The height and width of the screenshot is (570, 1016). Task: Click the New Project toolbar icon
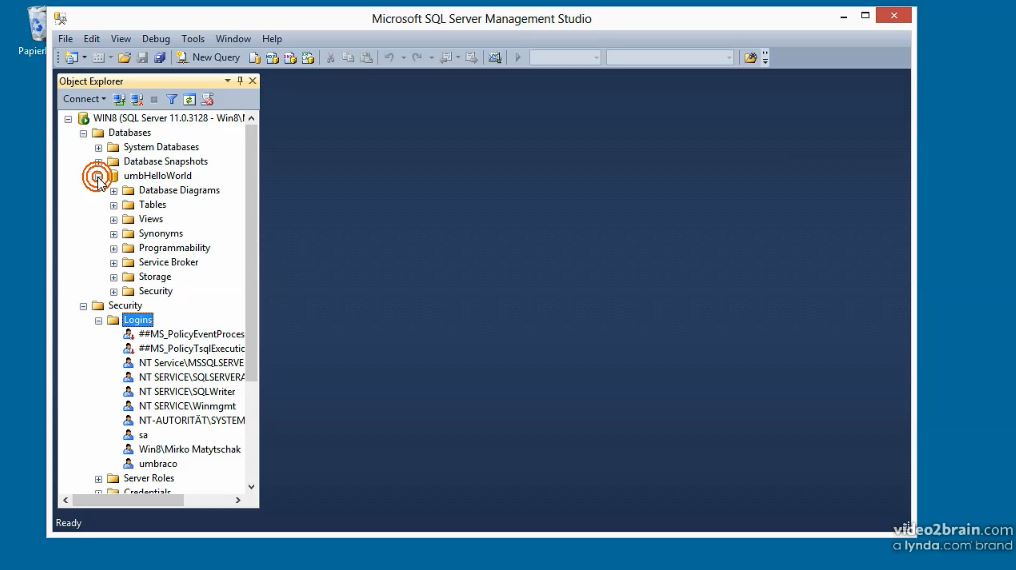pyautogui.click(x=71, y=58)
